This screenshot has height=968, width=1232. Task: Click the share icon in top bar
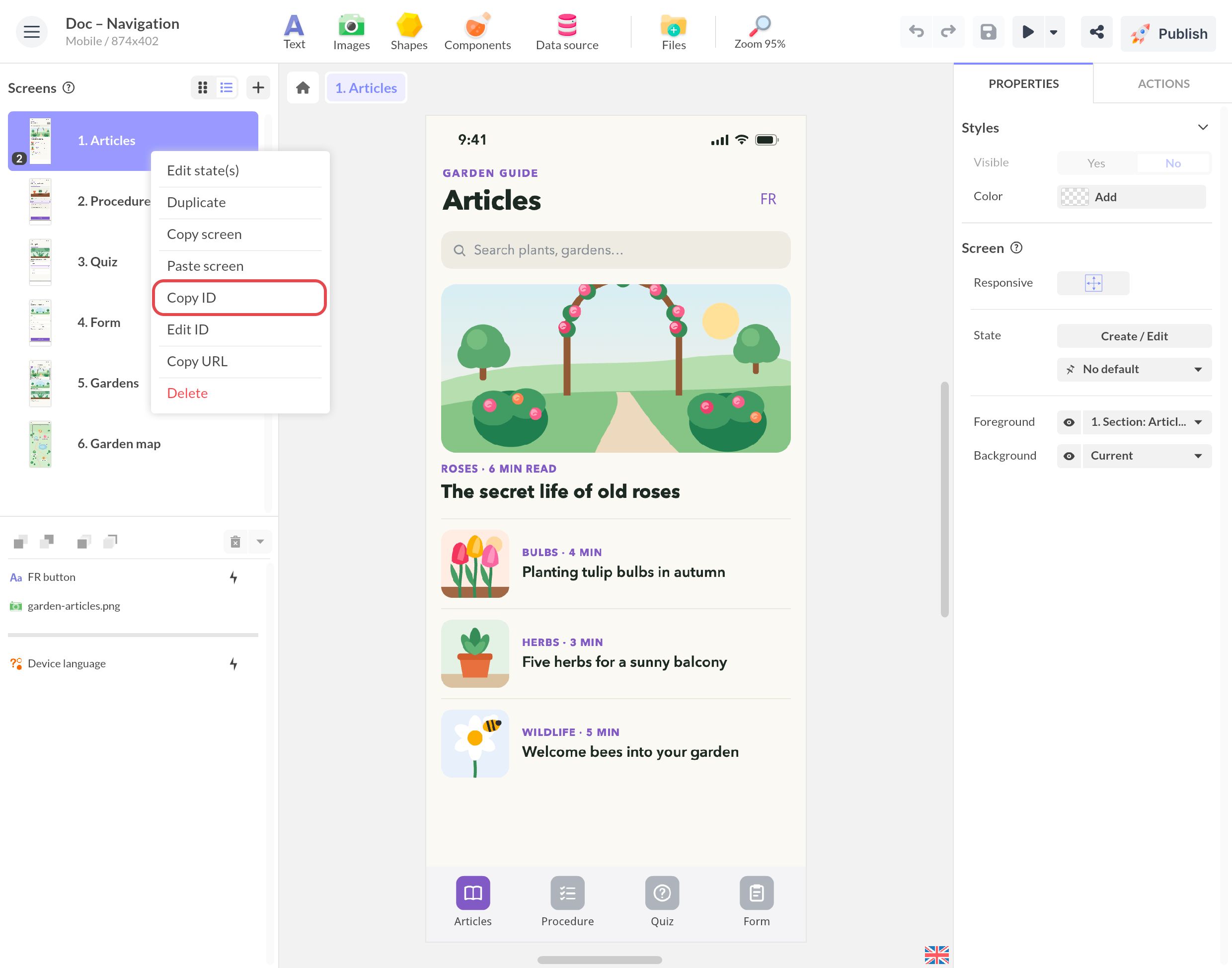pos(1096,32)
